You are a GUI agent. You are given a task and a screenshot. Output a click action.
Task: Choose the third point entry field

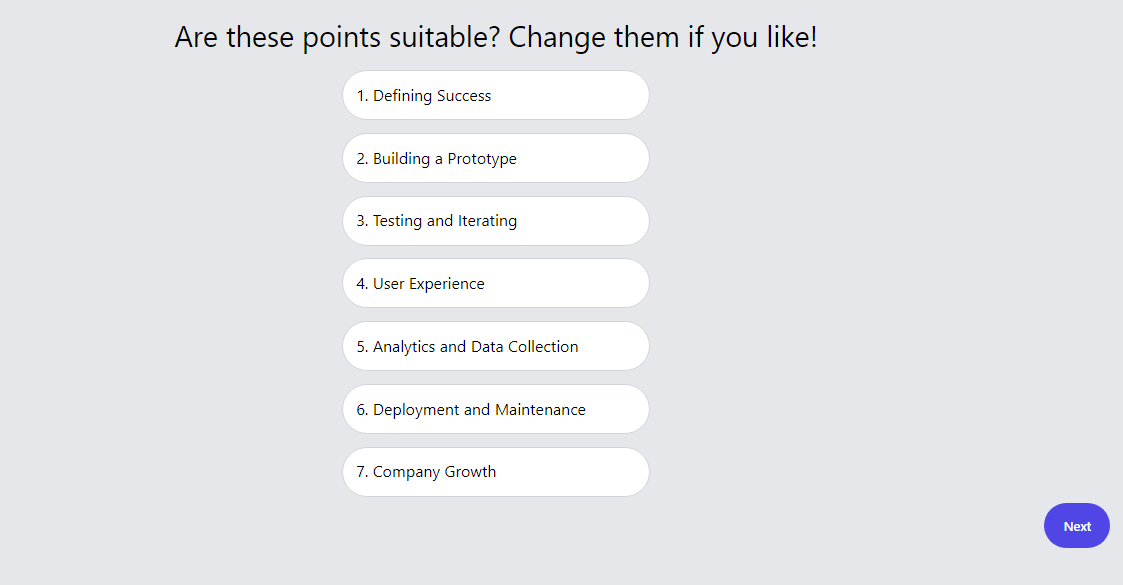[x=496, y=221]
